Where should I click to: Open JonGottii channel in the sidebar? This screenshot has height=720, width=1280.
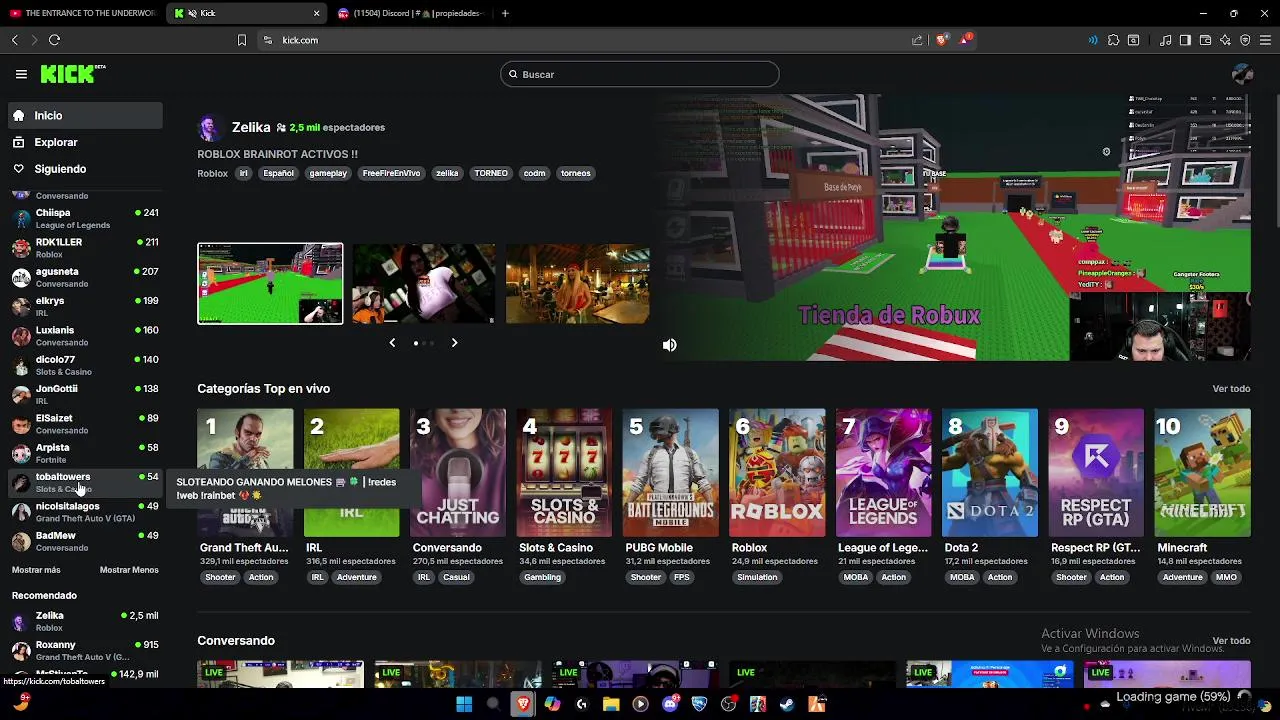pos(85,394)
